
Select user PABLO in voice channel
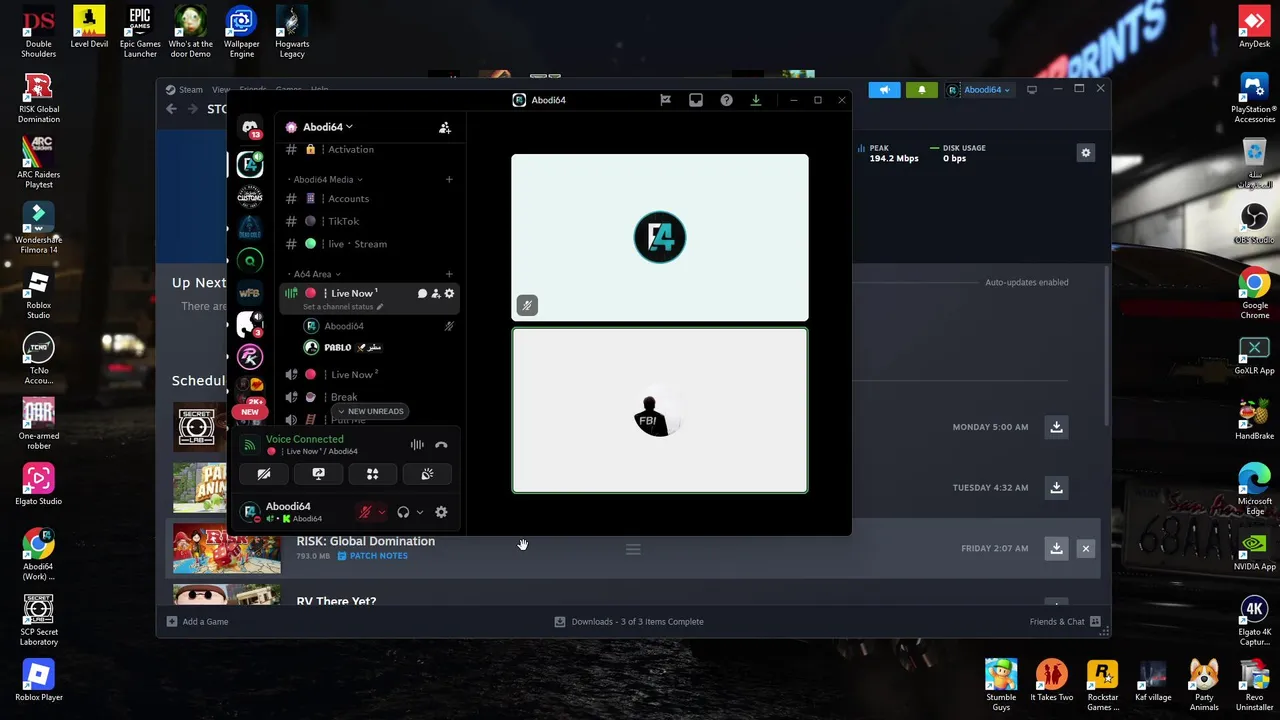tap(379, 347)
